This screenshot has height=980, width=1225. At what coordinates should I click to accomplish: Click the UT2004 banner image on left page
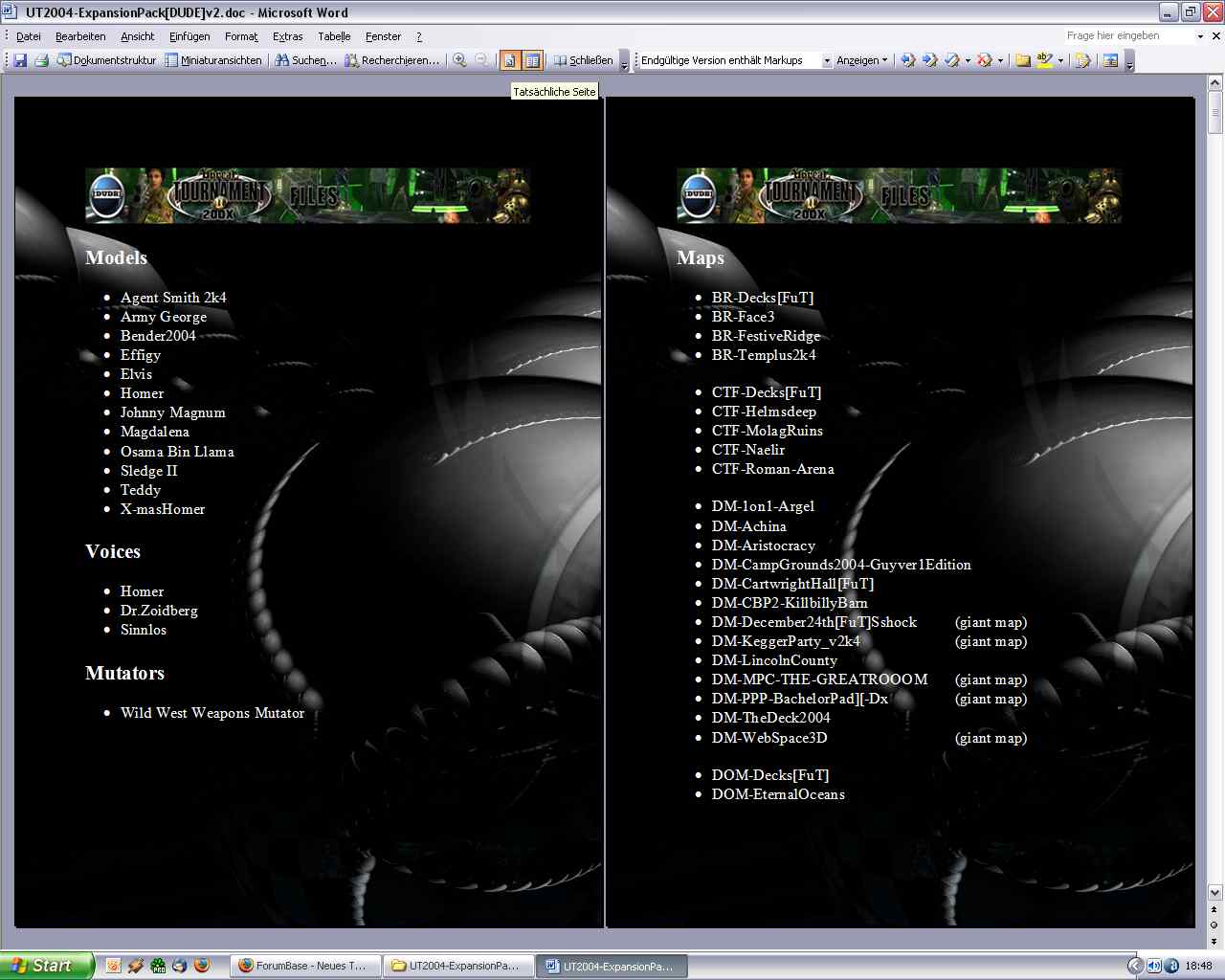(x=307, y=195)
